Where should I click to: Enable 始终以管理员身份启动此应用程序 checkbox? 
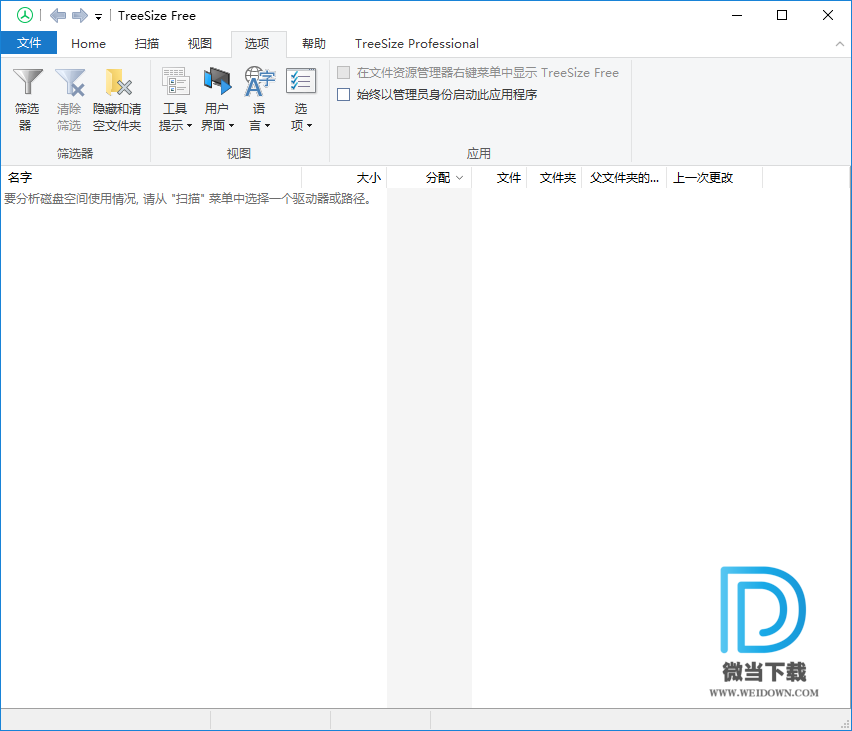pos(343,95)
